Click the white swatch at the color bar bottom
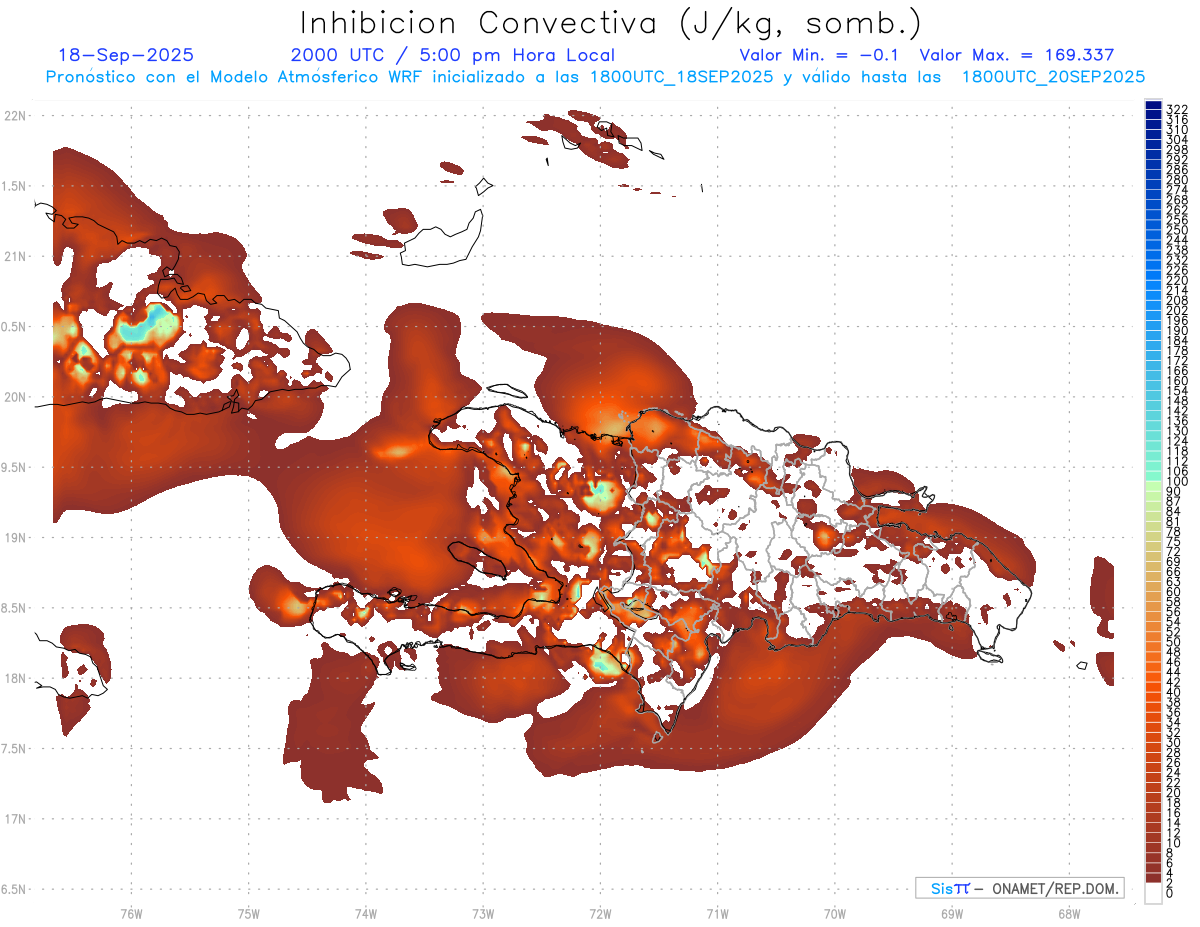 [1153, 893]
